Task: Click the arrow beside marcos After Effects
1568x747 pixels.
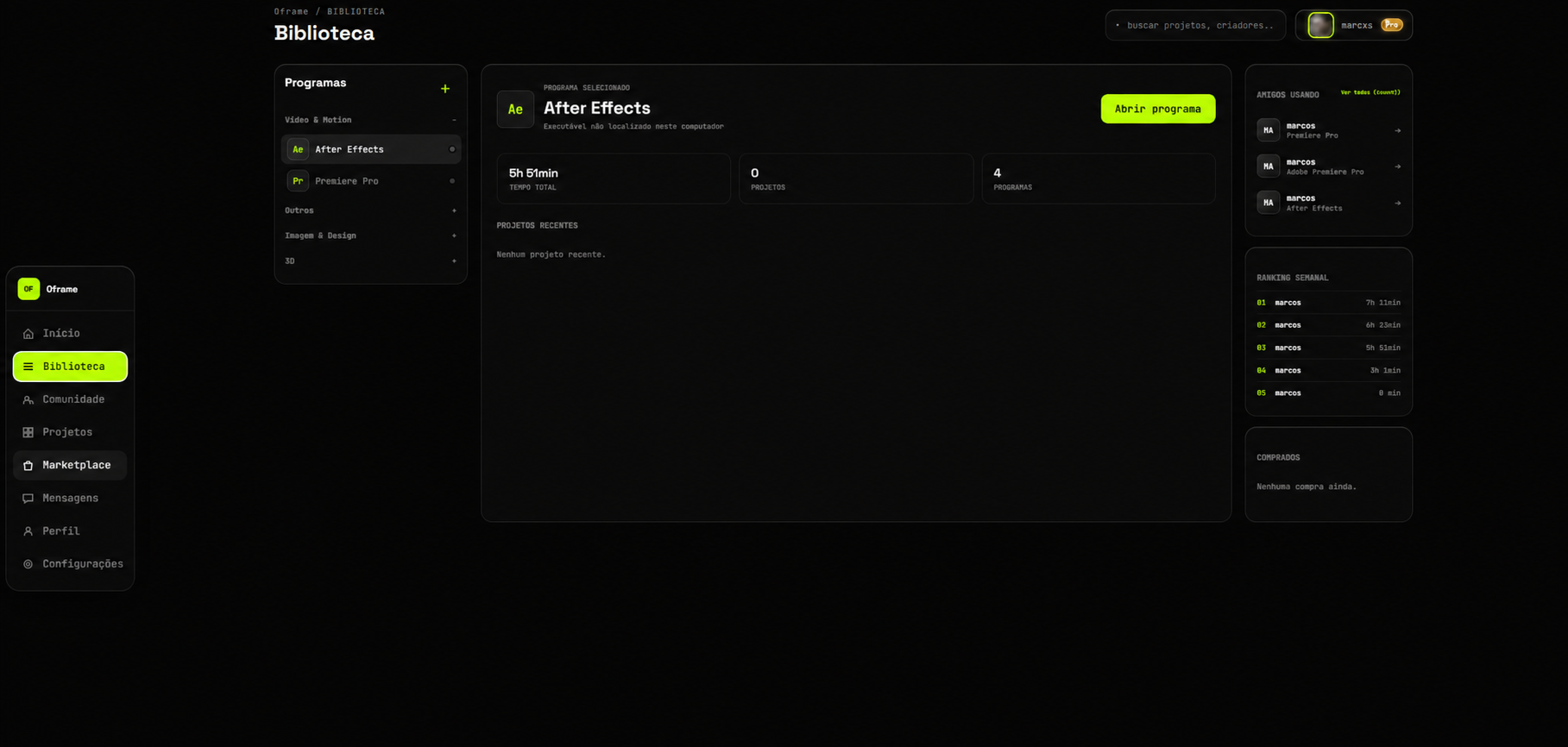Action: [1398, 204]
